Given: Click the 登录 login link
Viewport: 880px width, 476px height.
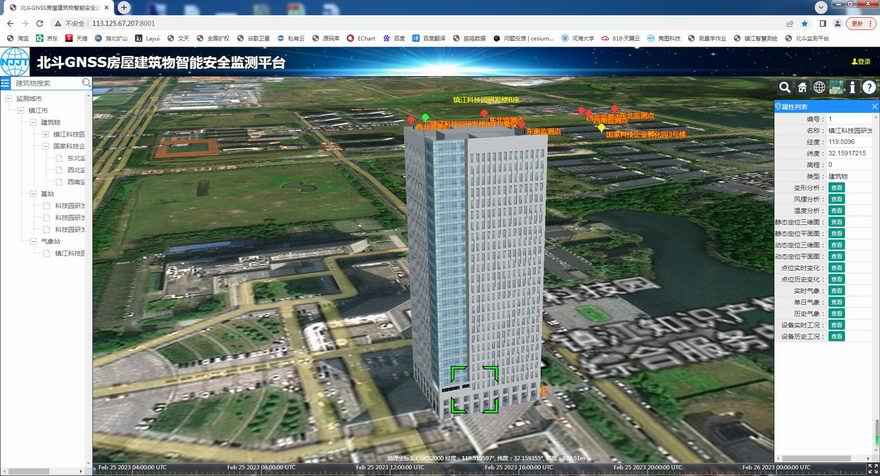Looking at the screenshot, I should point(861,62).
